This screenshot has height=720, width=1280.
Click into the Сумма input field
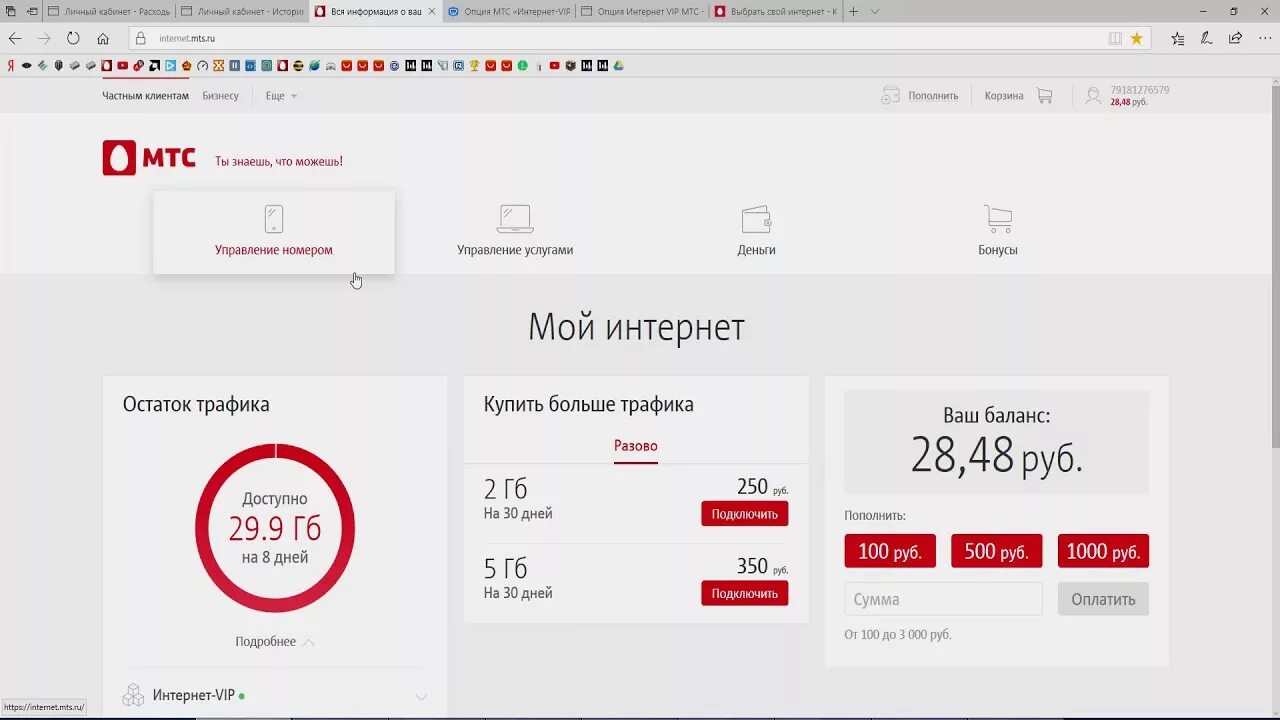[943, 599]
